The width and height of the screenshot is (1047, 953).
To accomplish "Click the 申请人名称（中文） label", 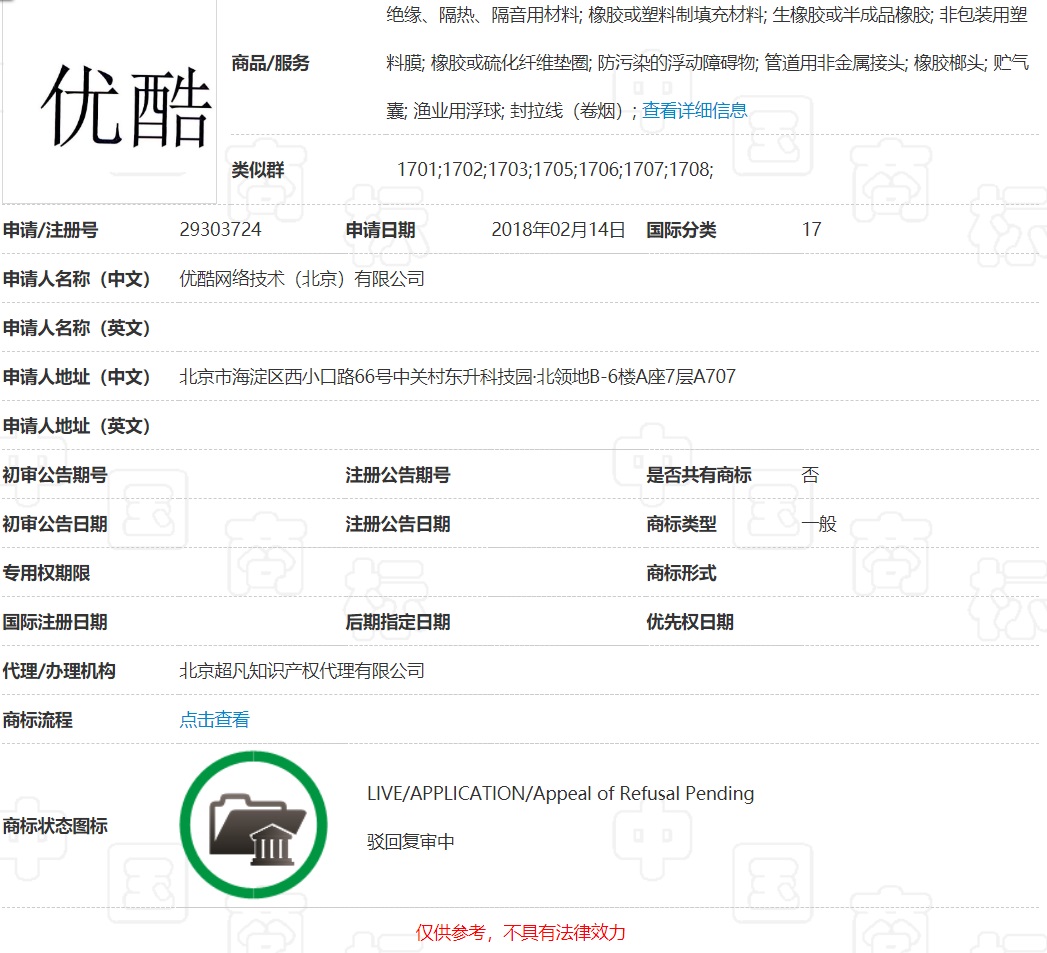I will pos(76,279).
